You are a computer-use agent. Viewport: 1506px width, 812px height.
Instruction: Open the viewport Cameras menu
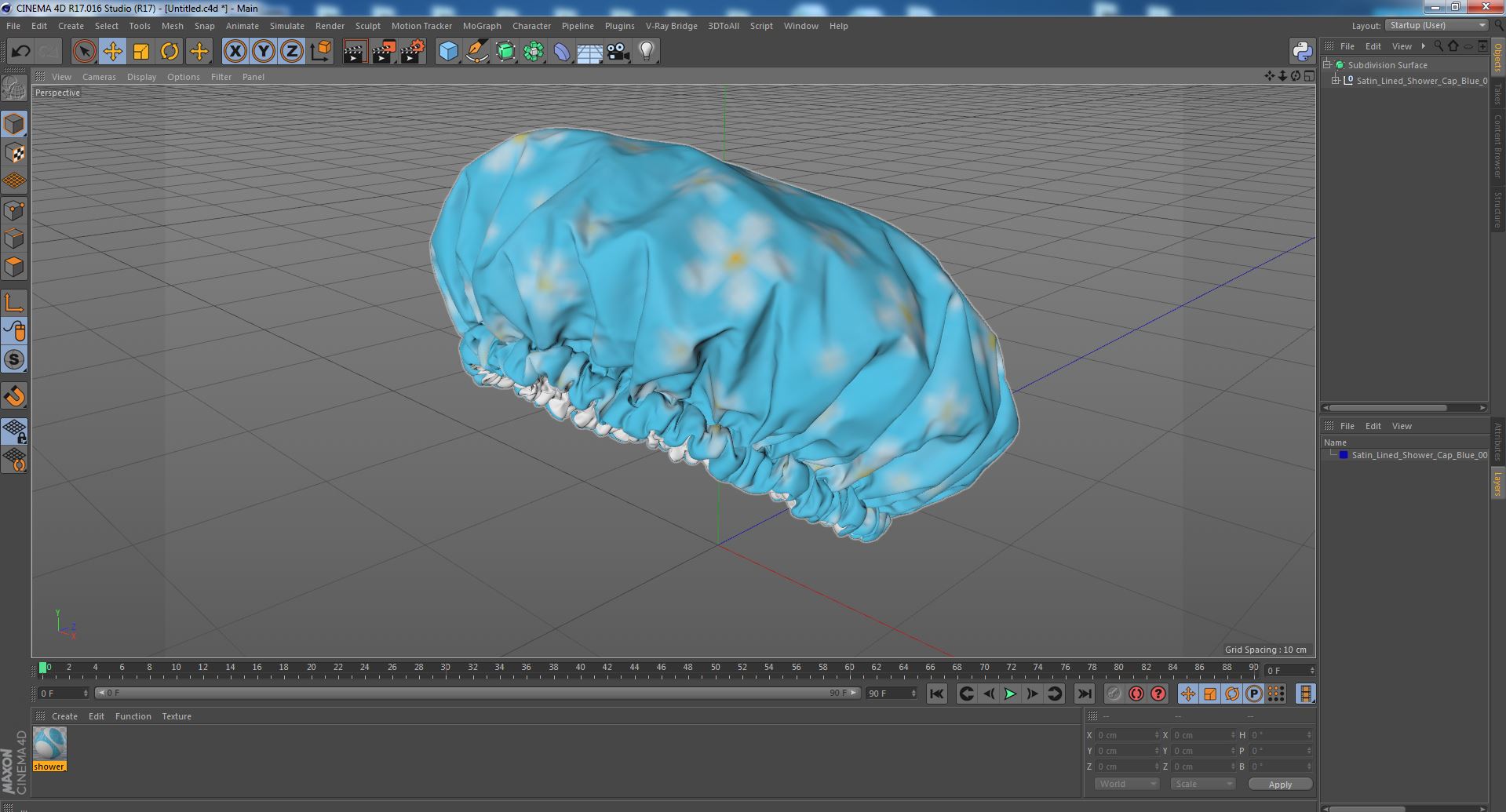point(99,77)
